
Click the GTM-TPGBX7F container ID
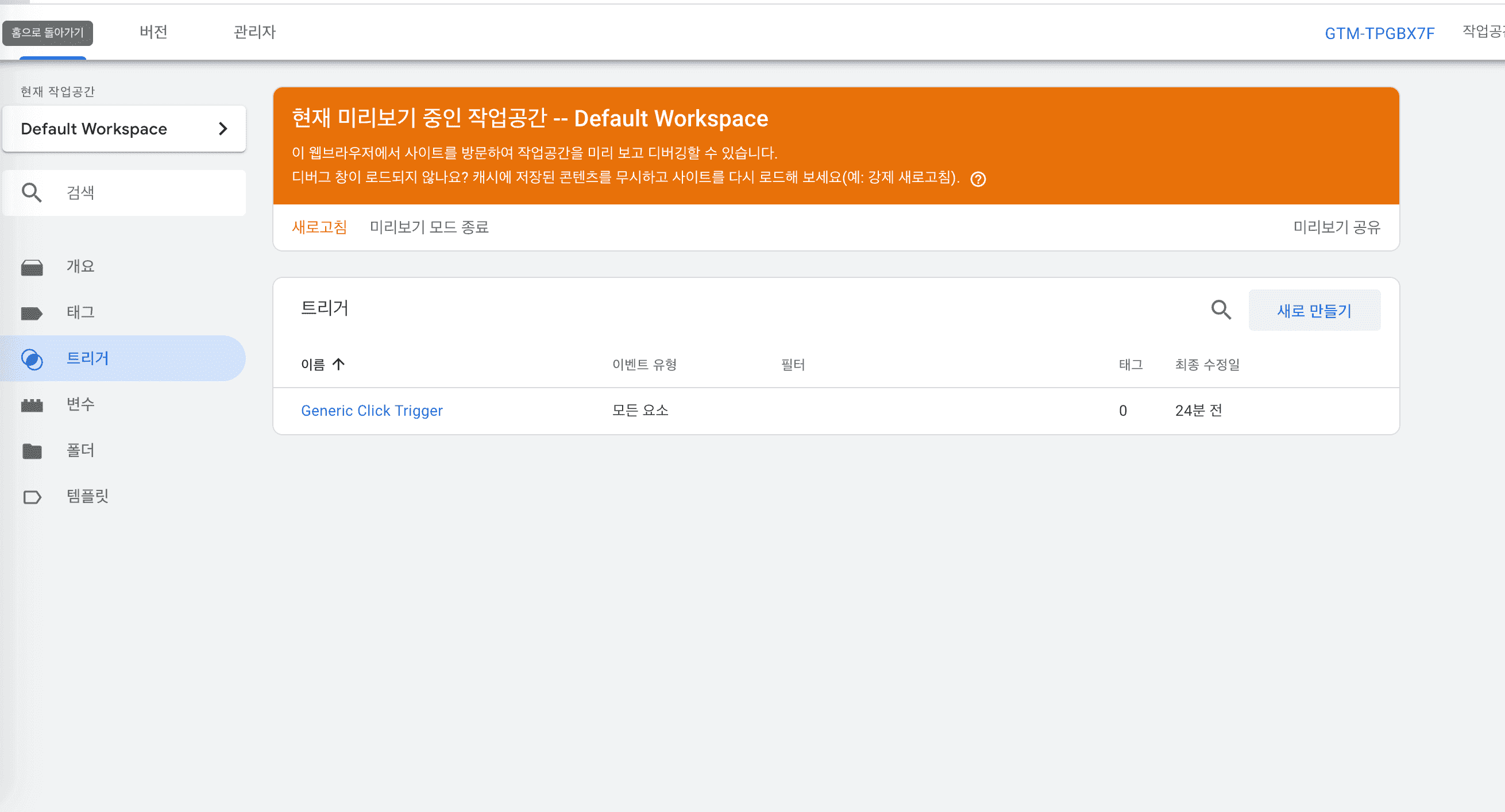point(1379,33)
